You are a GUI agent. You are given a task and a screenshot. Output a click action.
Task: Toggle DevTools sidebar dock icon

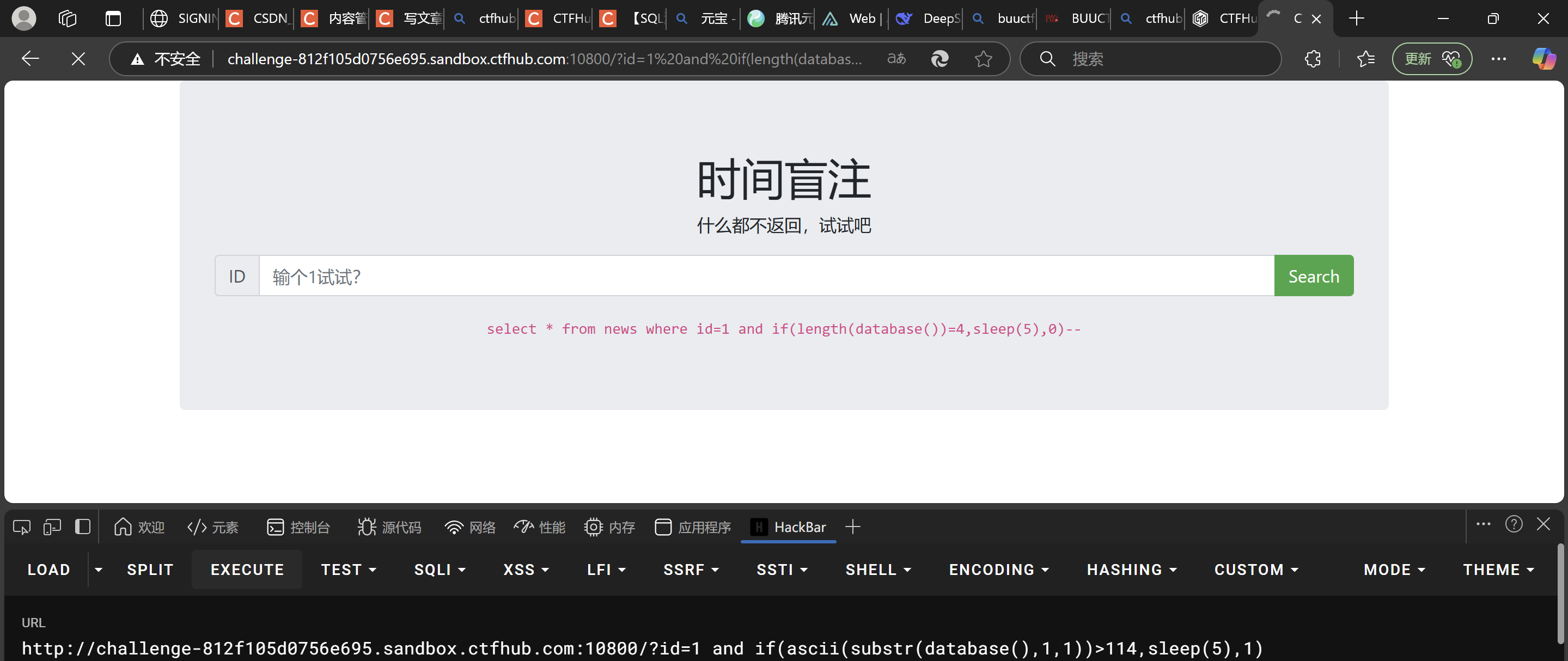83,527
